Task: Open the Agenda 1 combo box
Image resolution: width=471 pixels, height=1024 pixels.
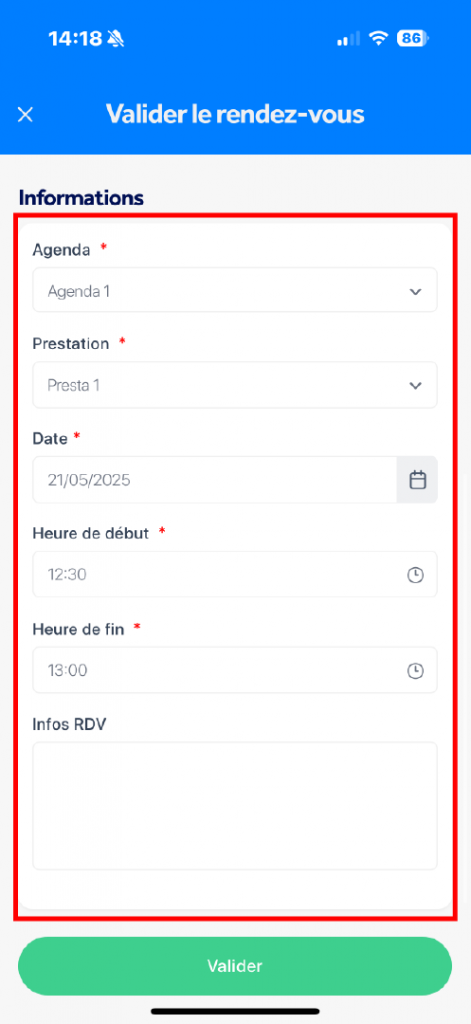Action: click(235, 290)
